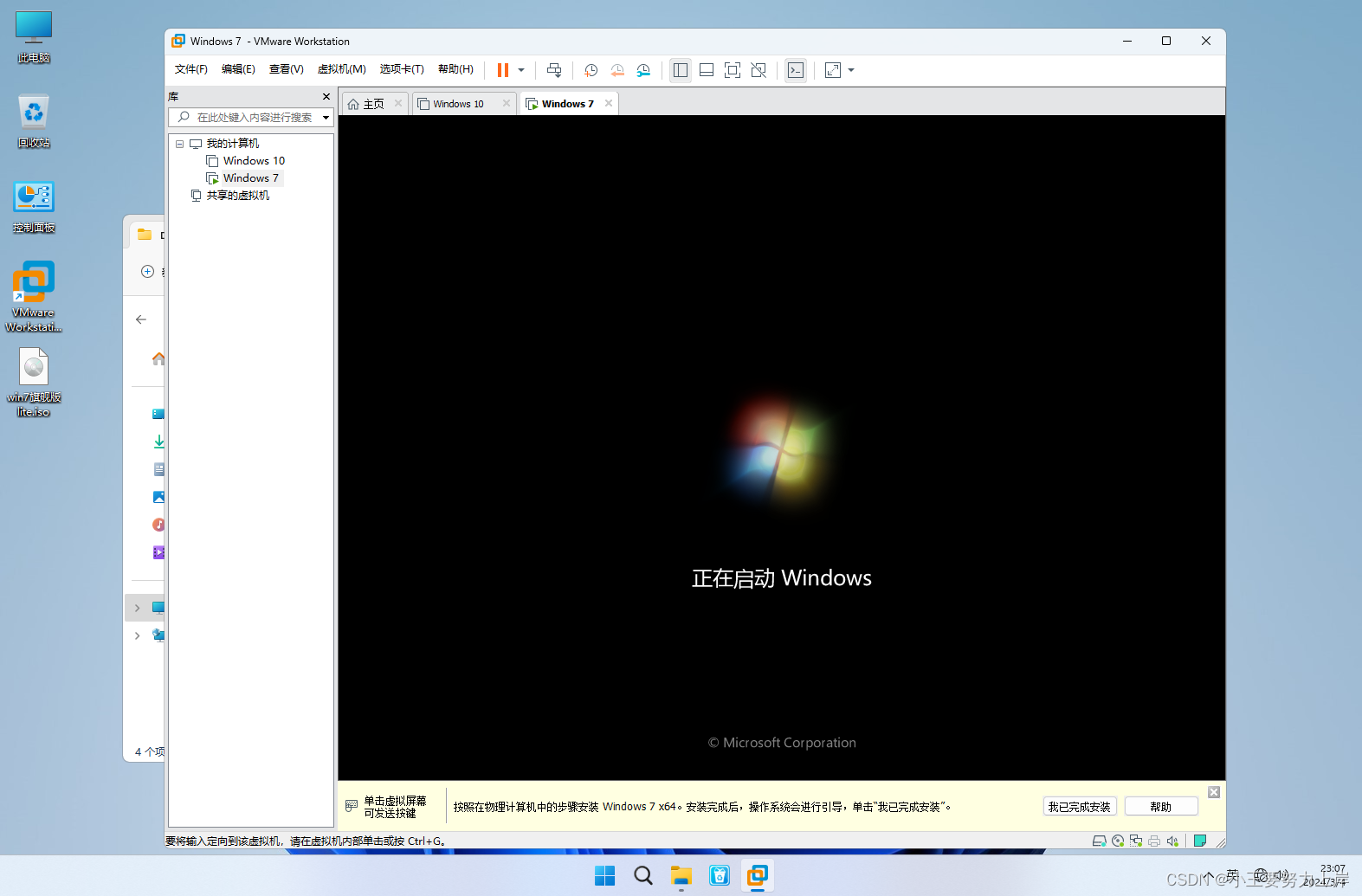Open the 查看(V) menu
Viewport: 1362px width, 896px height.
tap(287, 69)
